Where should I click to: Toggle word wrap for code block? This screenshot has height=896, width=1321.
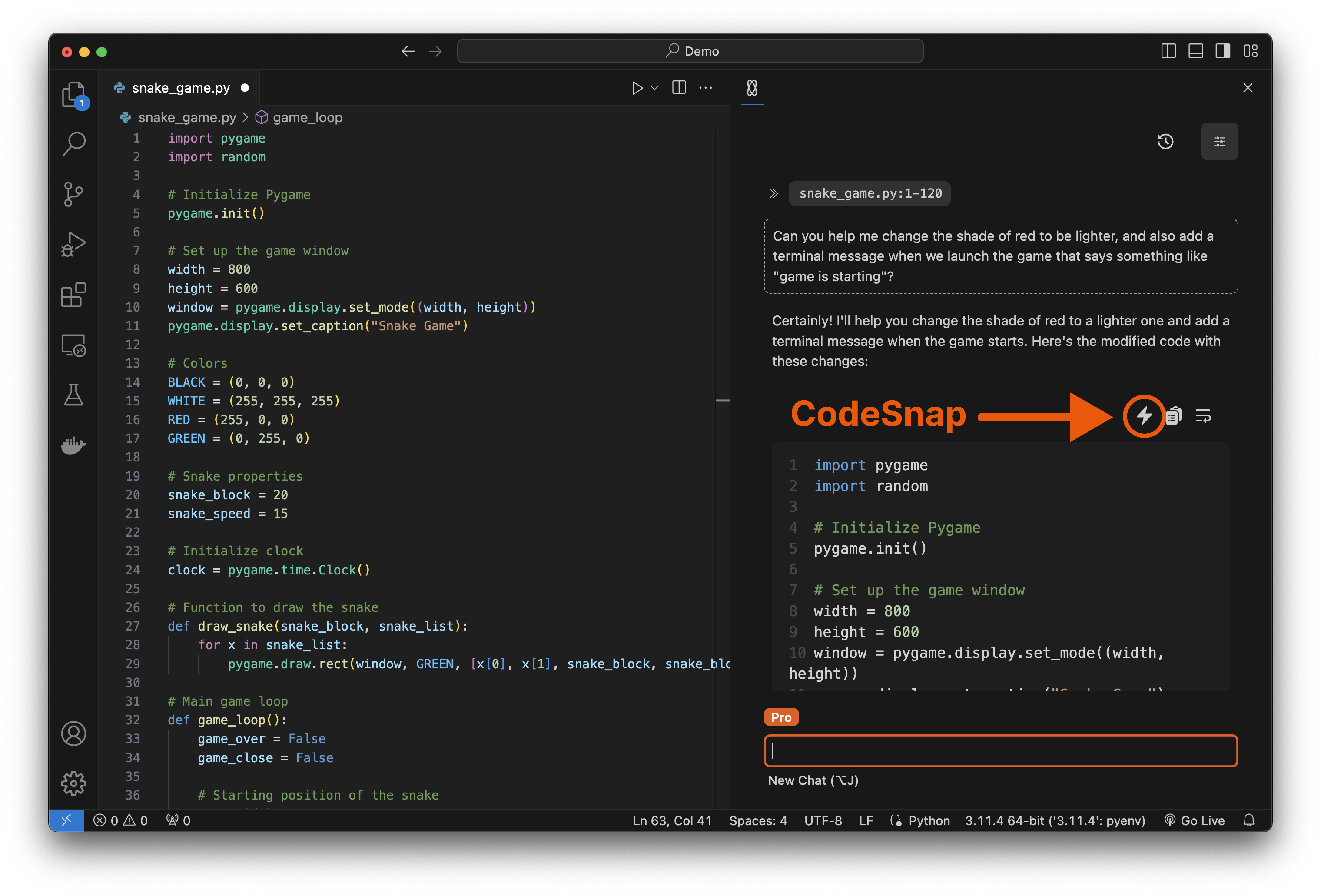(1203, 416)
